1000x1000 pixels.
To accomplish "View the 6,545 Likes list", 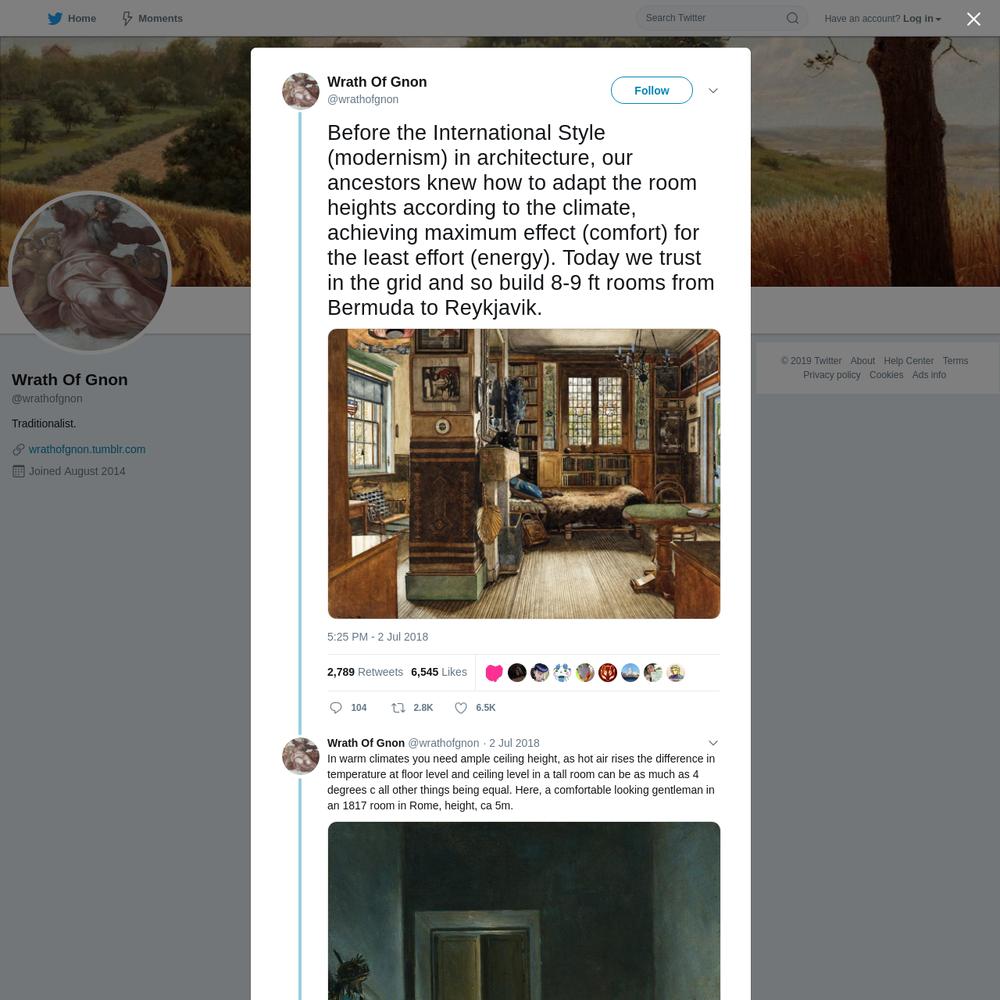I will coord(439,672).
